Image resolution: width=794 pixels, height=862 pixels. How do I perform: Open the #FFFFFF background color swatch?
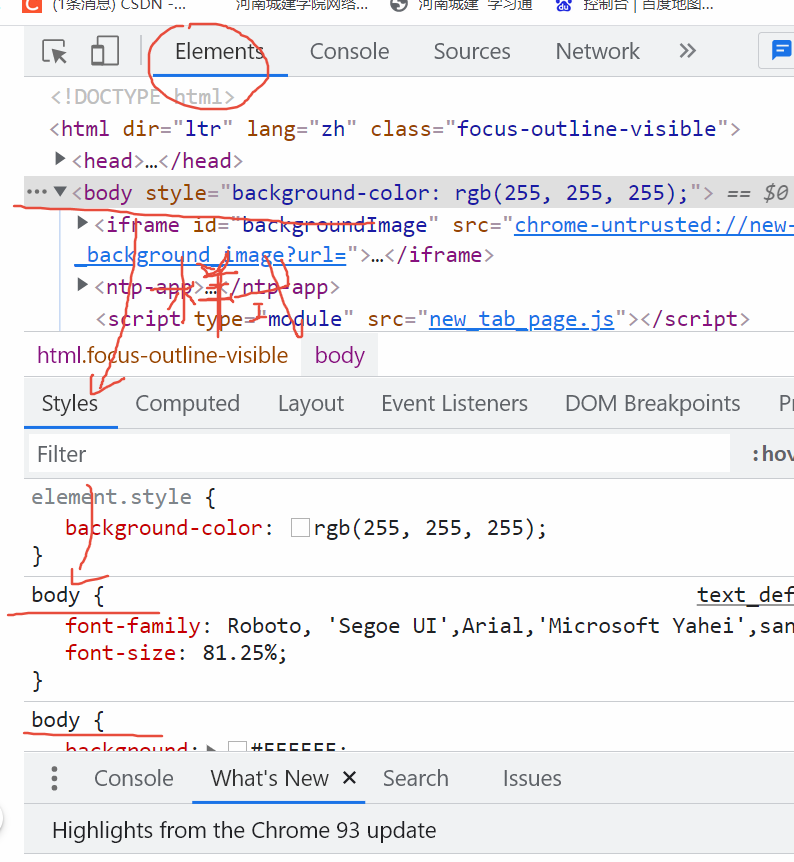237,747
